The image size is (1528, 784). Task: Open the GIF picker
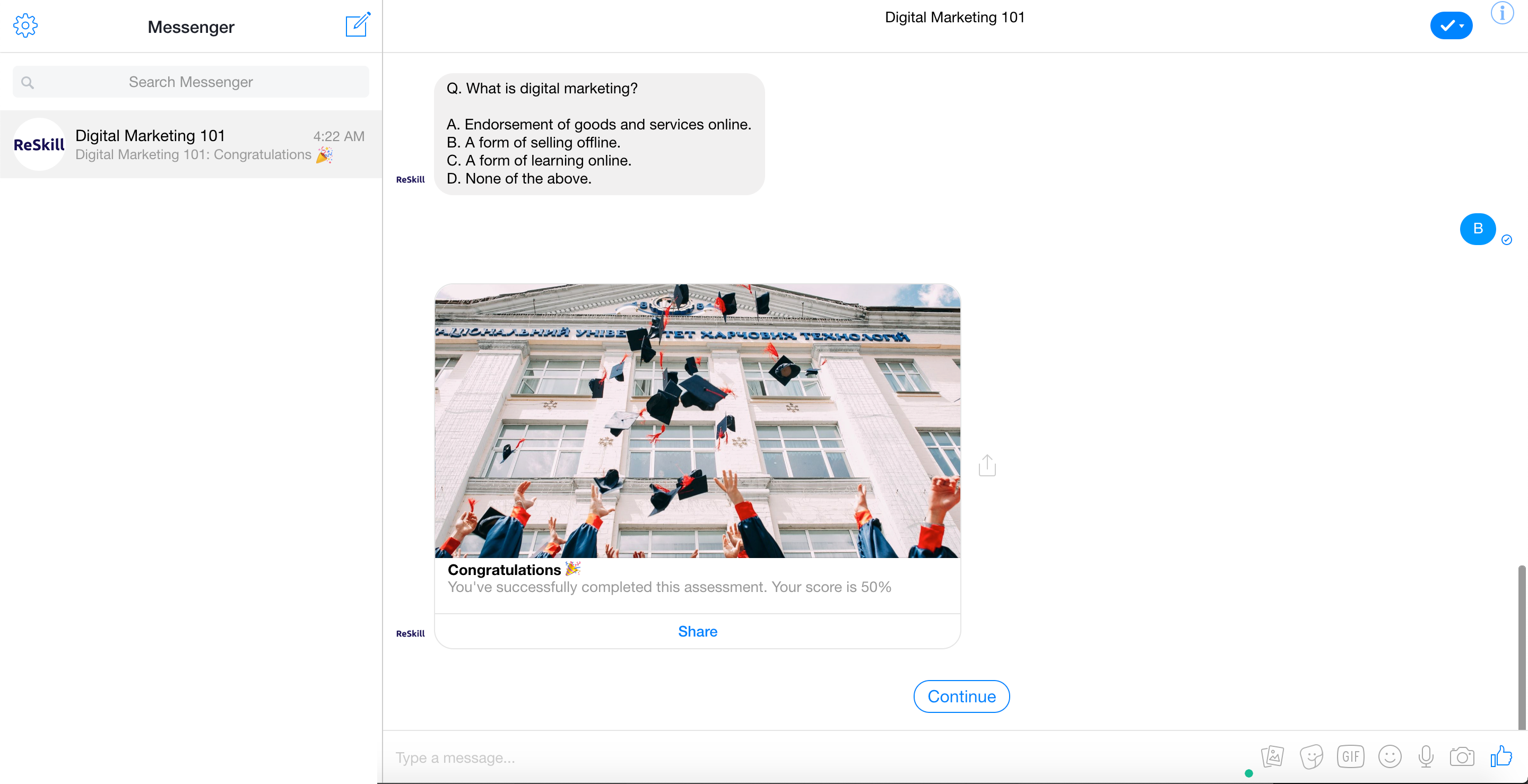[1350, 756]
